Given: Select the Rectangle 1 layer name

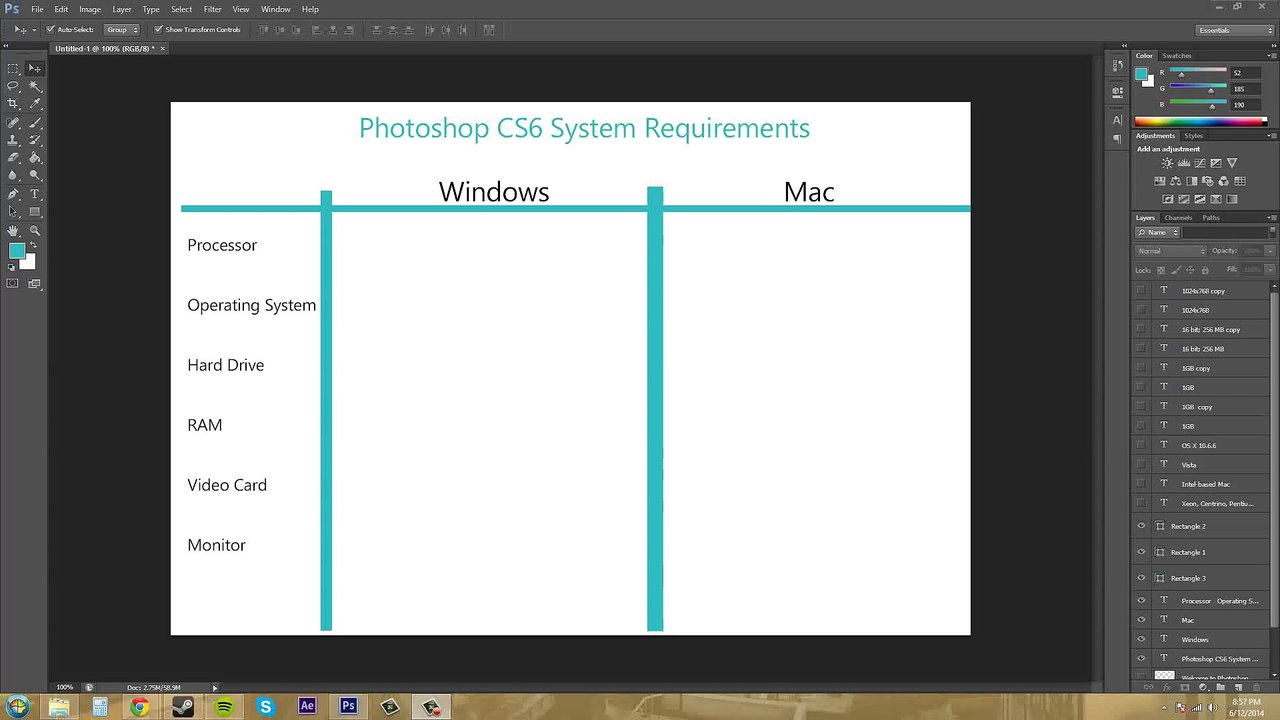Looking at the screenshot, I should (1188, 552).
